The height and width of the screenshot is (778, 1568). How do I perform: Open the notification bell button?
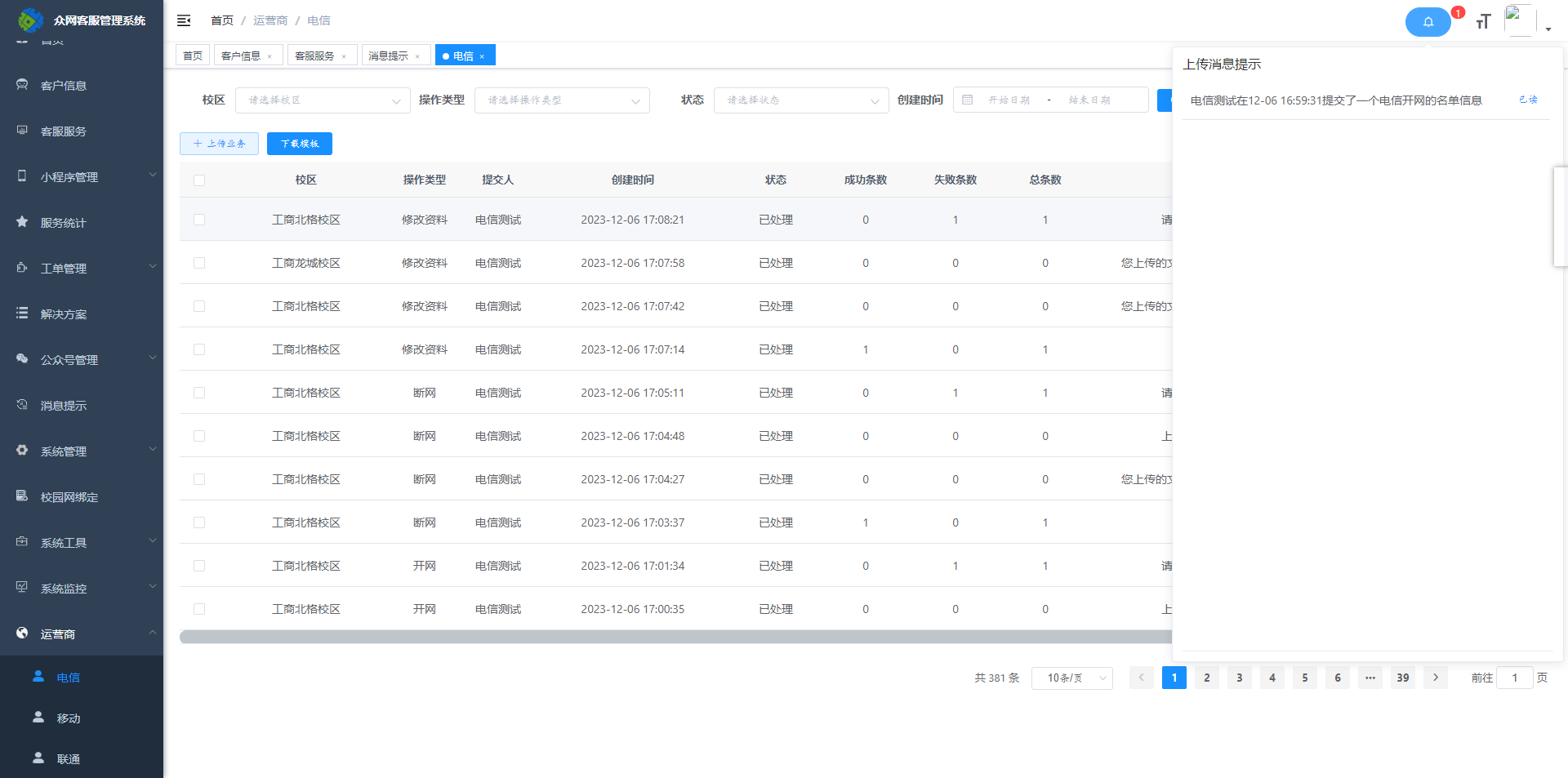pyautogui.click(x=1428, y=22)
